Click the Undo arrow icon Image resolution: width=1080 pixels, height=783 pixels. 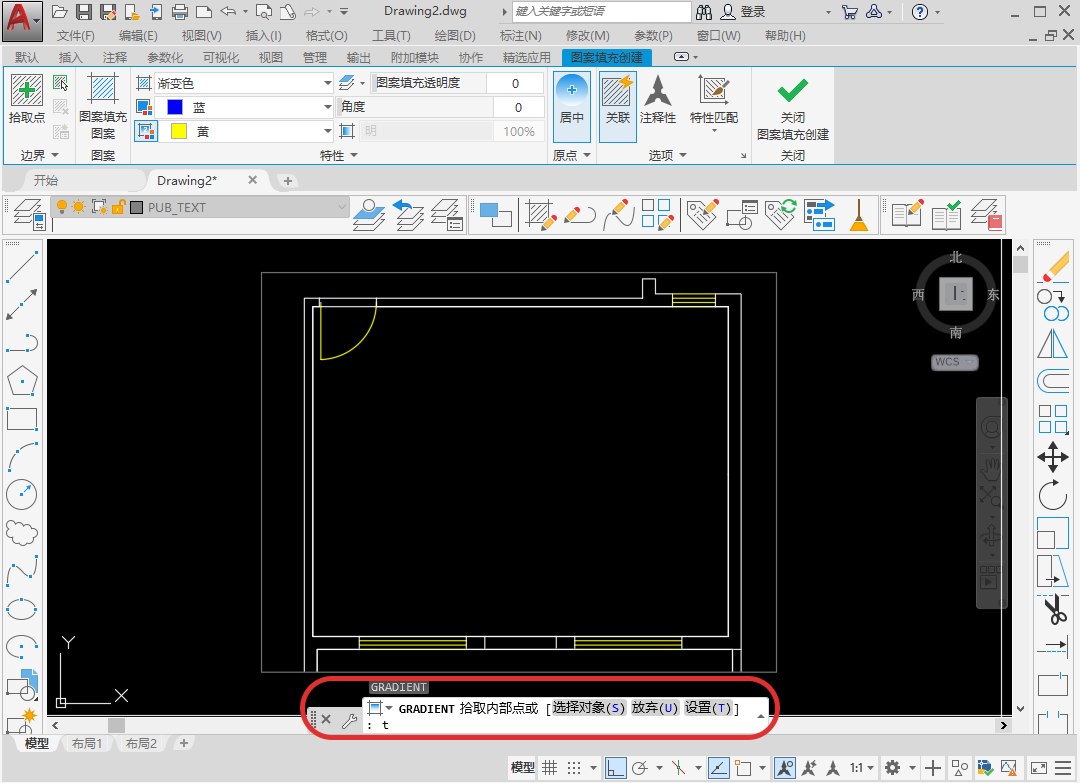(228, 12)
